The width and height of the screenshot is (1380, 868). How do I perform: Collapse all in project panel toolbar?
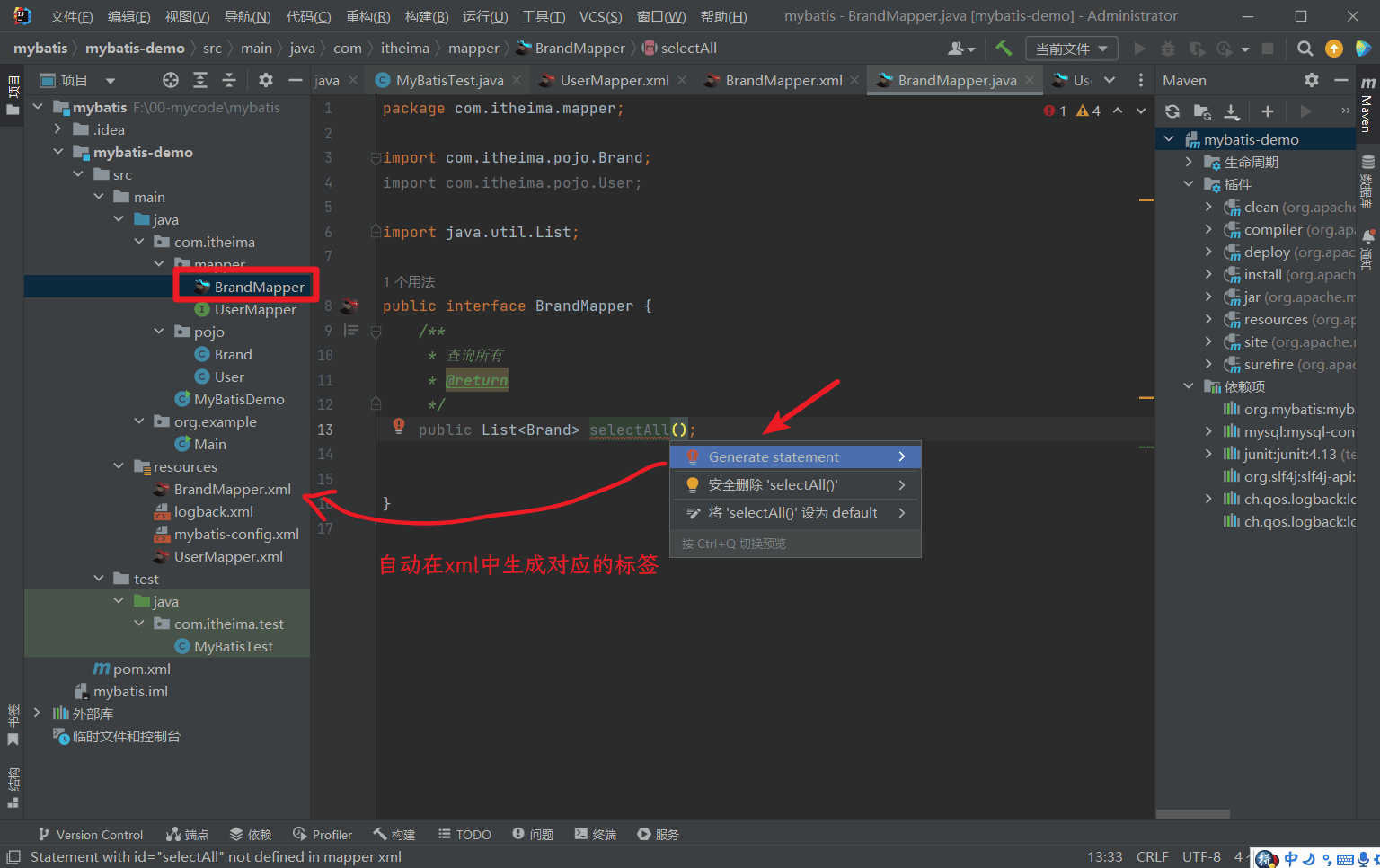pyautogui.click(x=229, y=80)
